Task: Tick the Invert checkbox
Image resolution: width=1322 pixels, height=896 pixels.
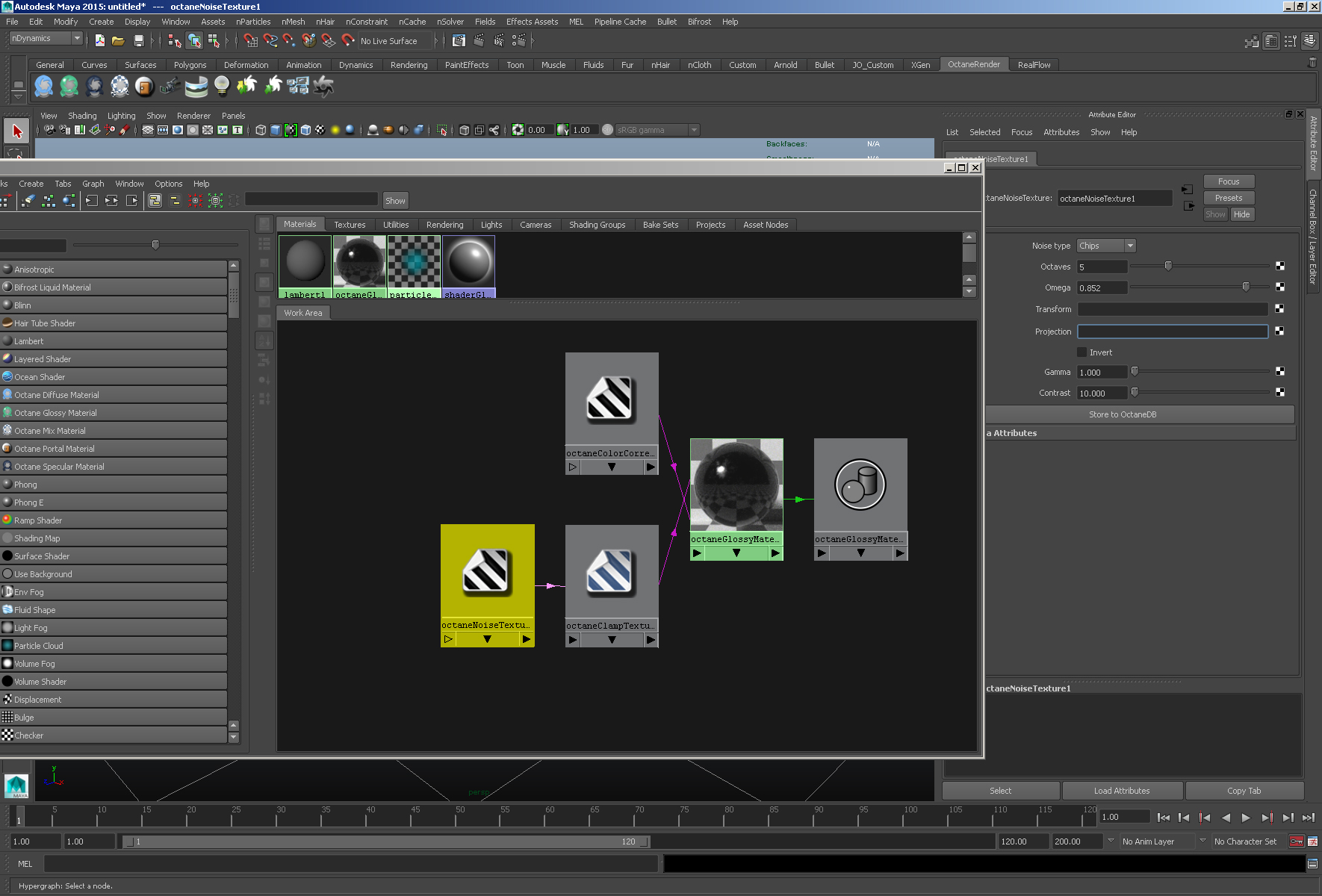Action: [x=1082, y=352]
